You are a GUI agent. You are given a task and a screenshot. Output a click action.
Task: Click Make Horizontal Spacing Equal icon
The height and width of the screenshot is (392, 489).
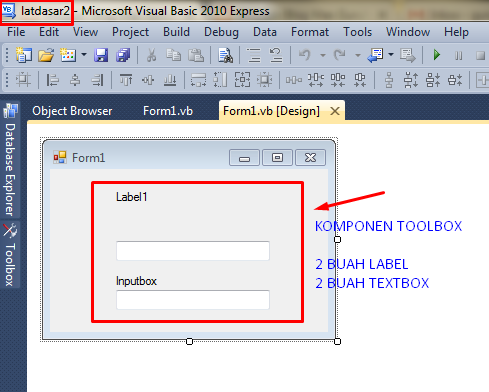tap(294, 80)
